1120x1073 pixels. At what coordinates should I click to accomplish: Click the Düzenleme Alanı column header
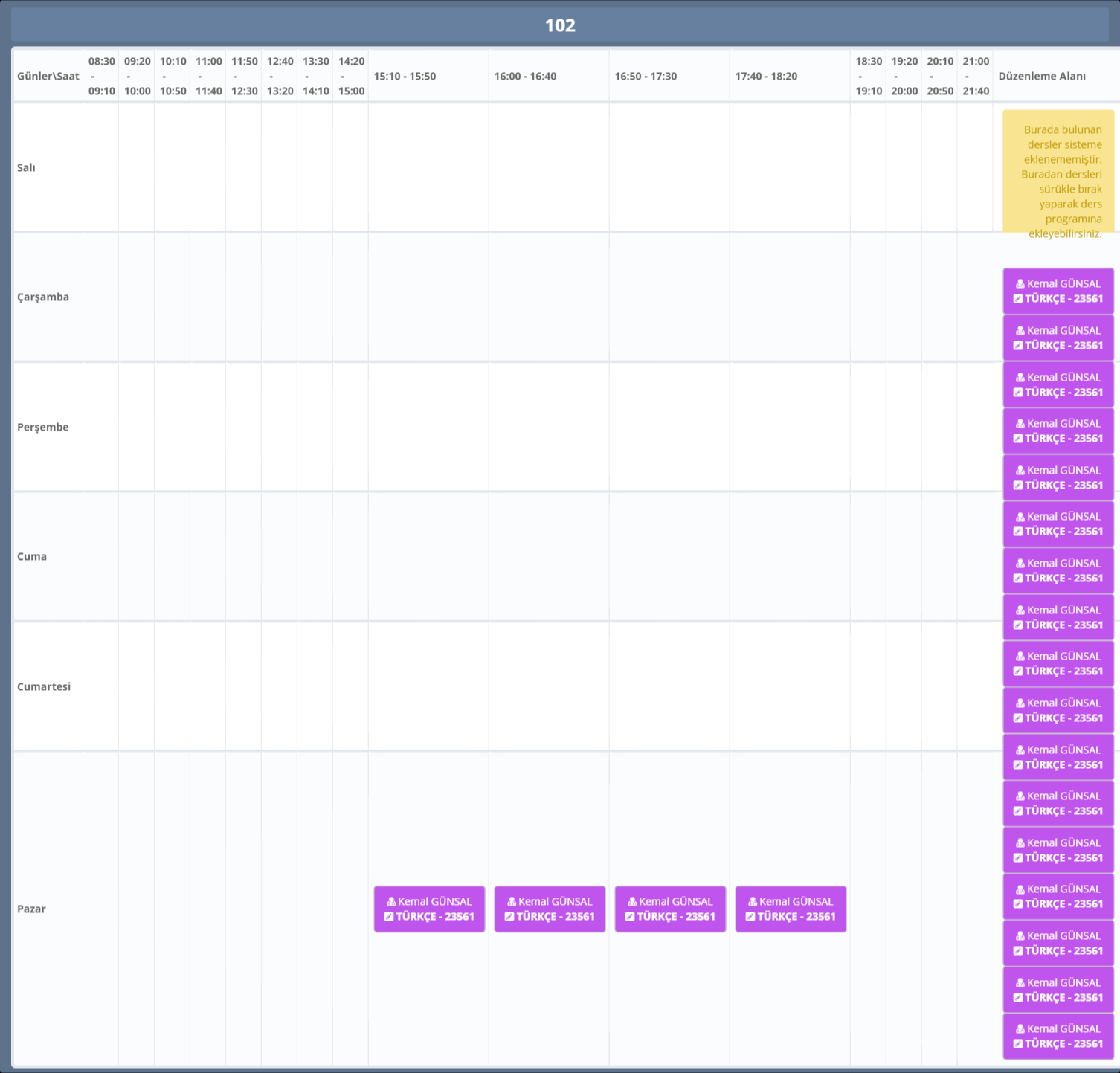tap(1041, 76)
